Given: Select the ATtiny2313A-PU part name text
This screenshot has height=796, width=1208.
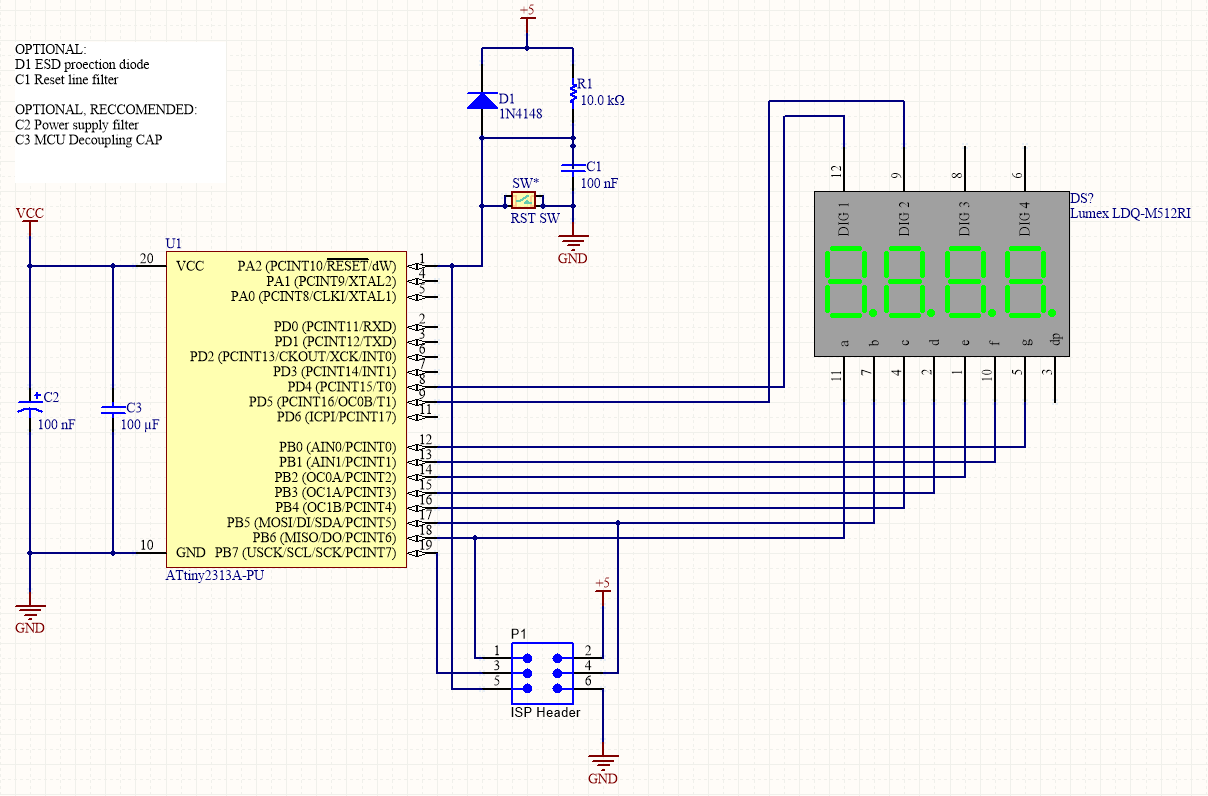Looking at the screenshot, I should coord(213,575).
